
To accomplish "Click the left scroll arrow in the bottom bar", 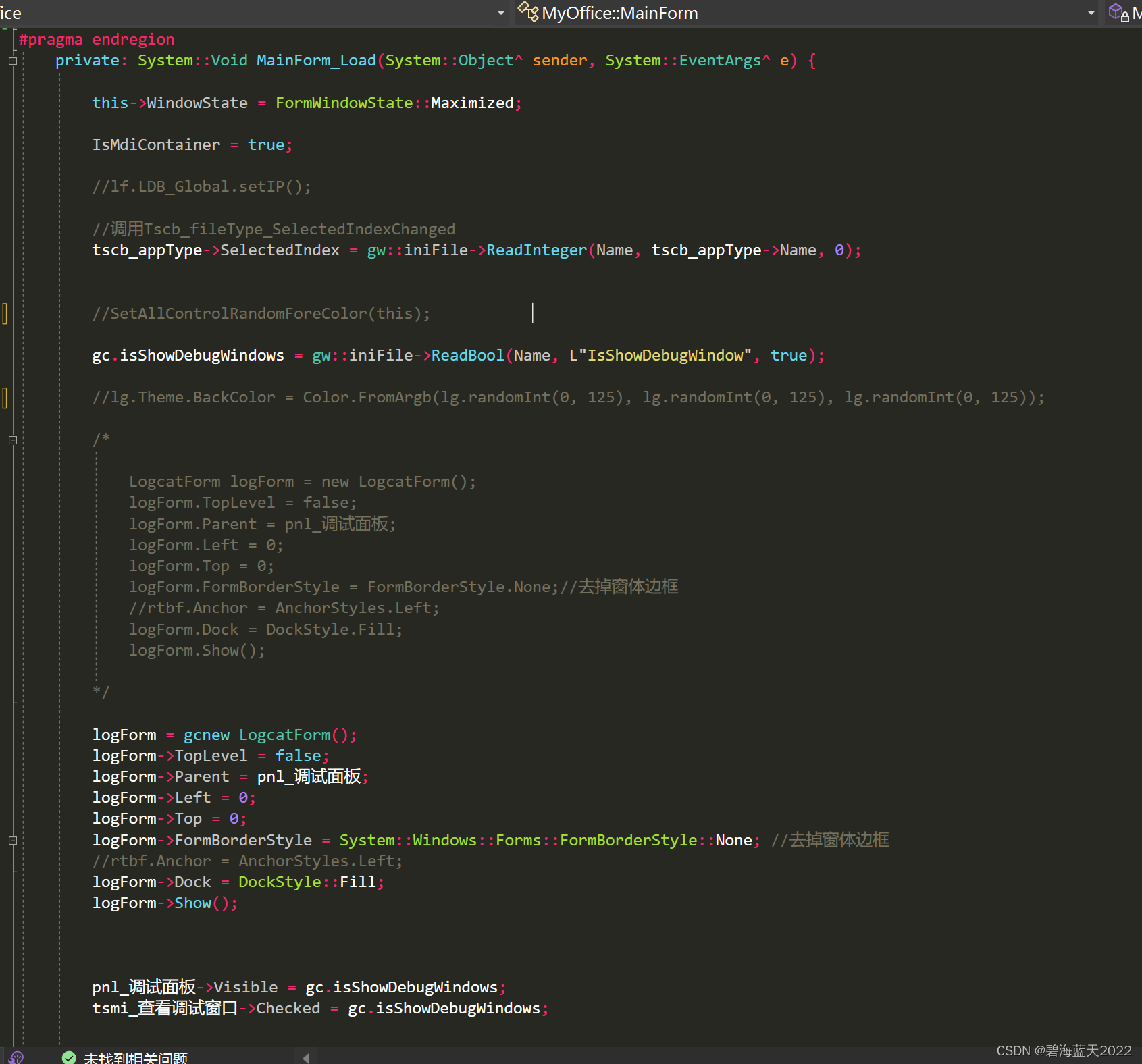I will point(307,1058).
